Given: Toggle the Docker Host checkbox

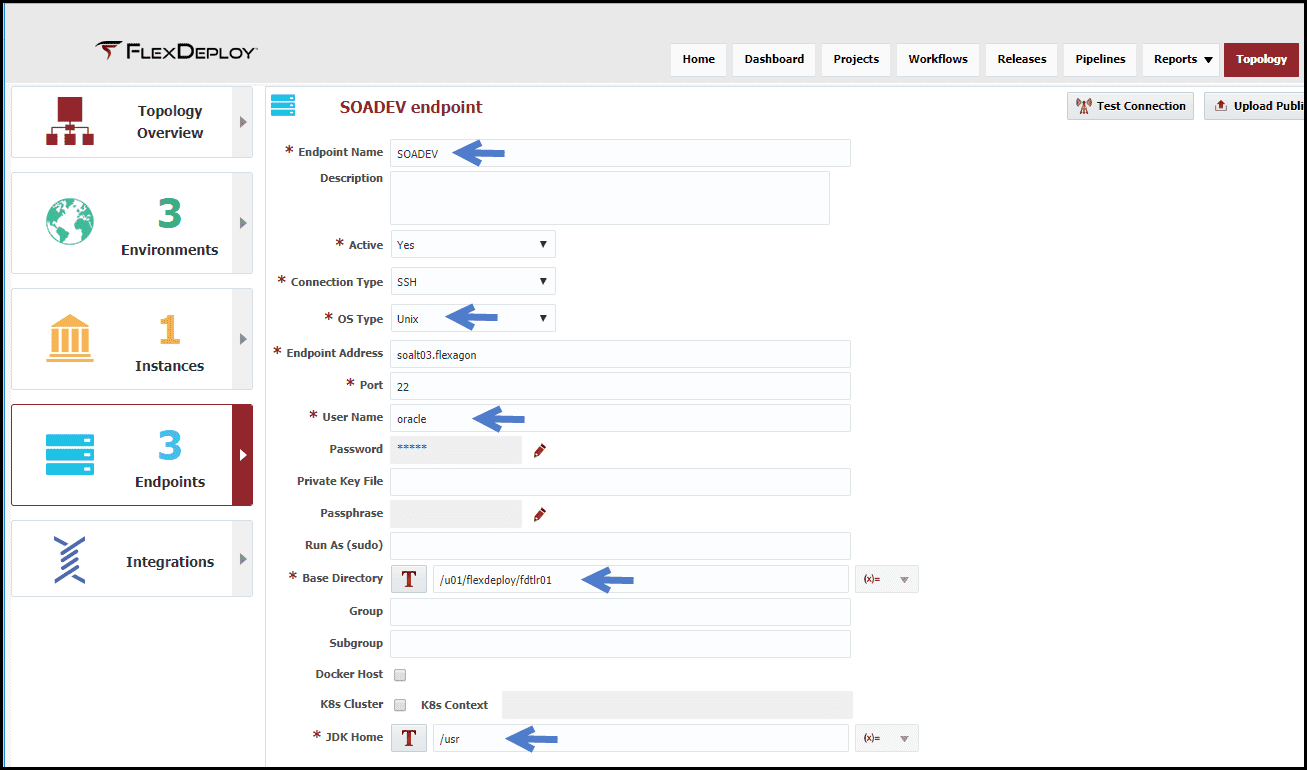Looking at the screenshot, I should 400,675.
